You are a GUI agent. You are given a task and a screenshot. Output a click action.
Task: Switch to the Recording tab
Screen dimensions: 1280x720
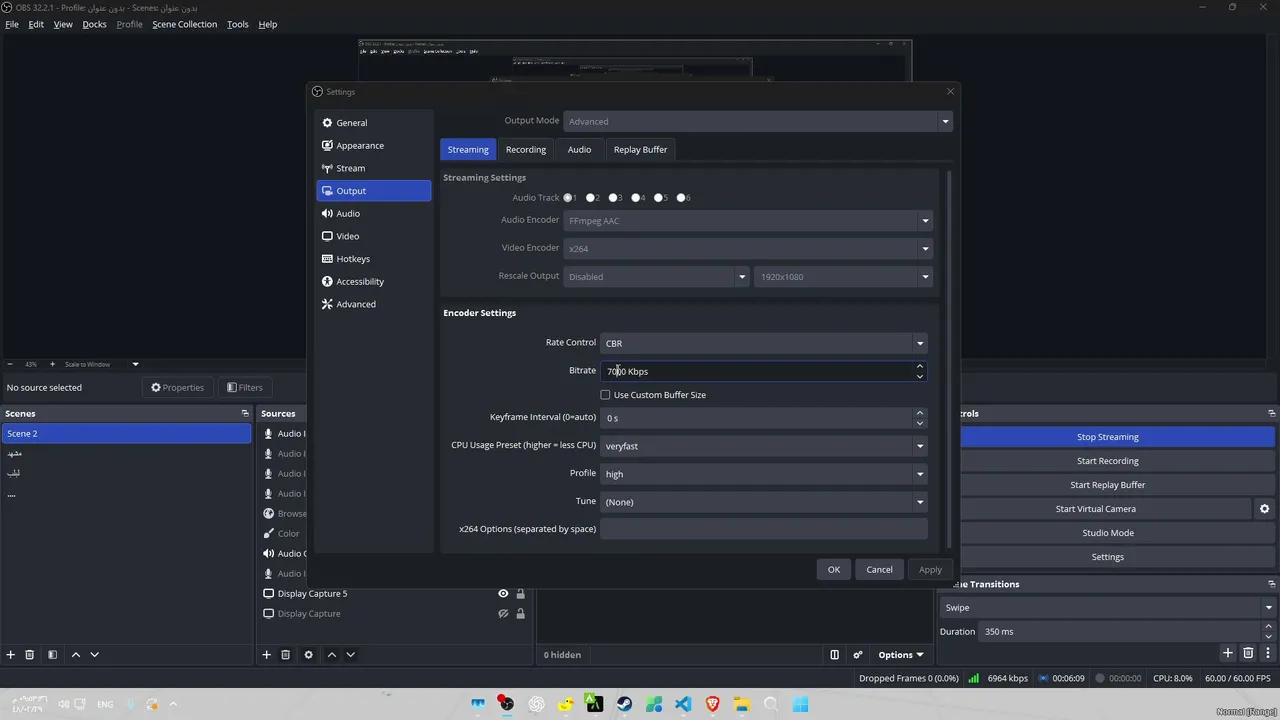526,149
